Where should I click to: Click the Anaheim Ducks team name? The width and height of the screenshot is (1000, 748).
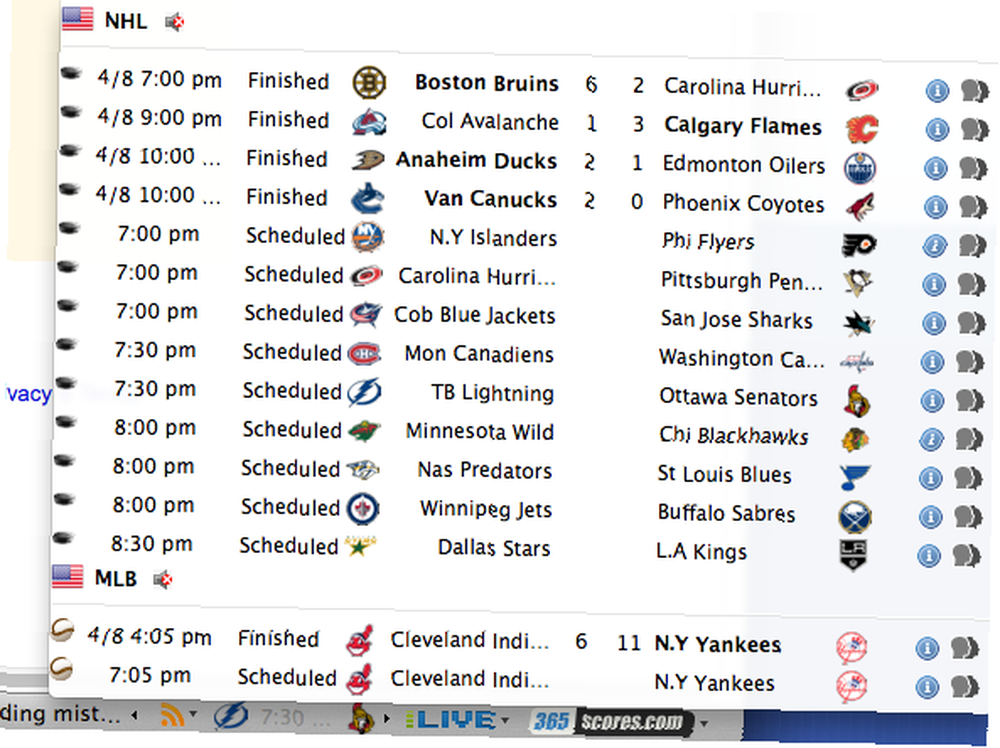(476, 160)
